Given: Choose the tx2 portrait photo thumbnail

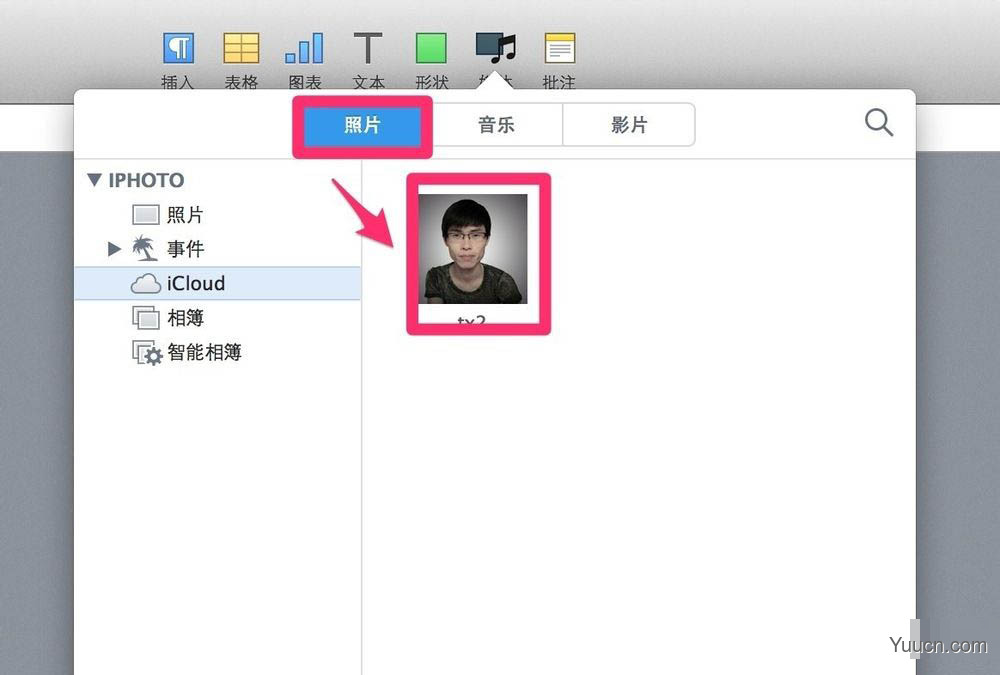Looking at the screenshot, I should pyautogui.click(x=473, y=249).
